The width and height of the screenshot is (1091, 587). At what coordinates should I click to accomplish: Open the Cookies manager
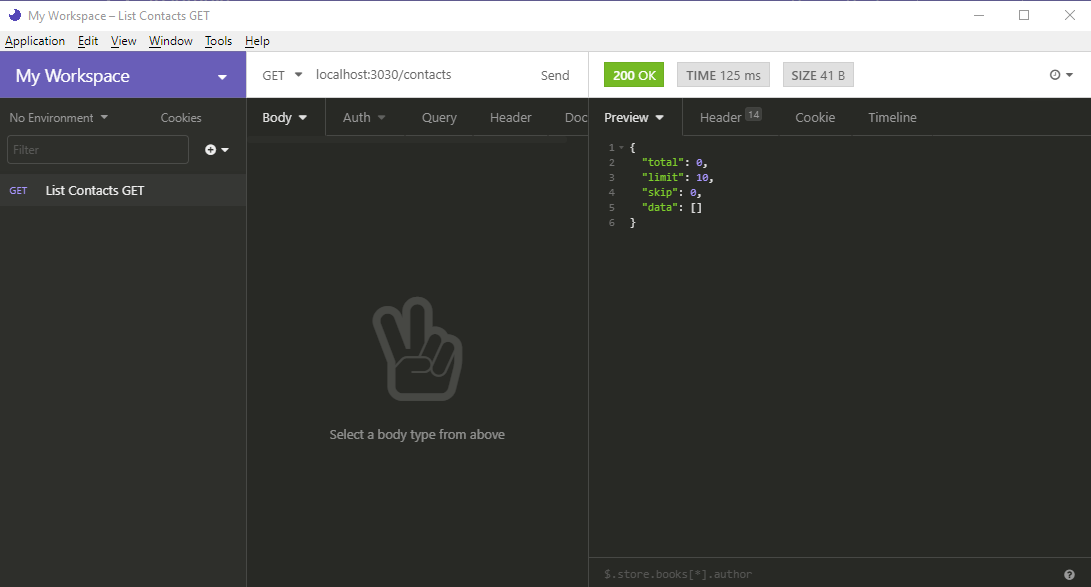180,117
